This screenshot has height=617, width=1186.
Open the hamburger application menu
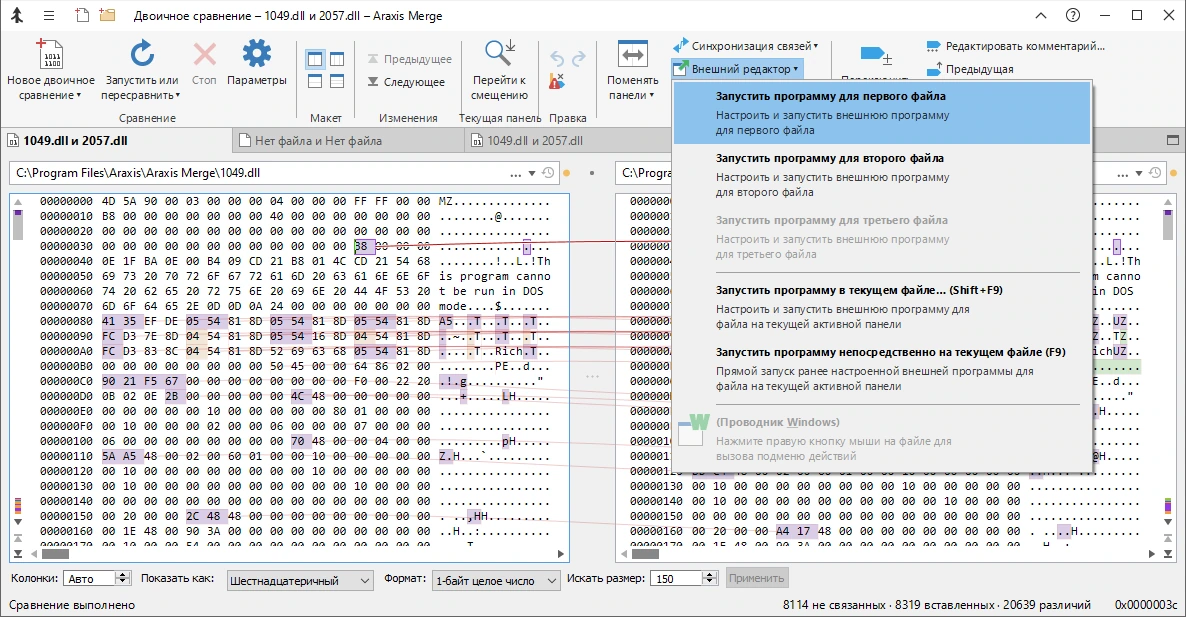click(49, 15)
